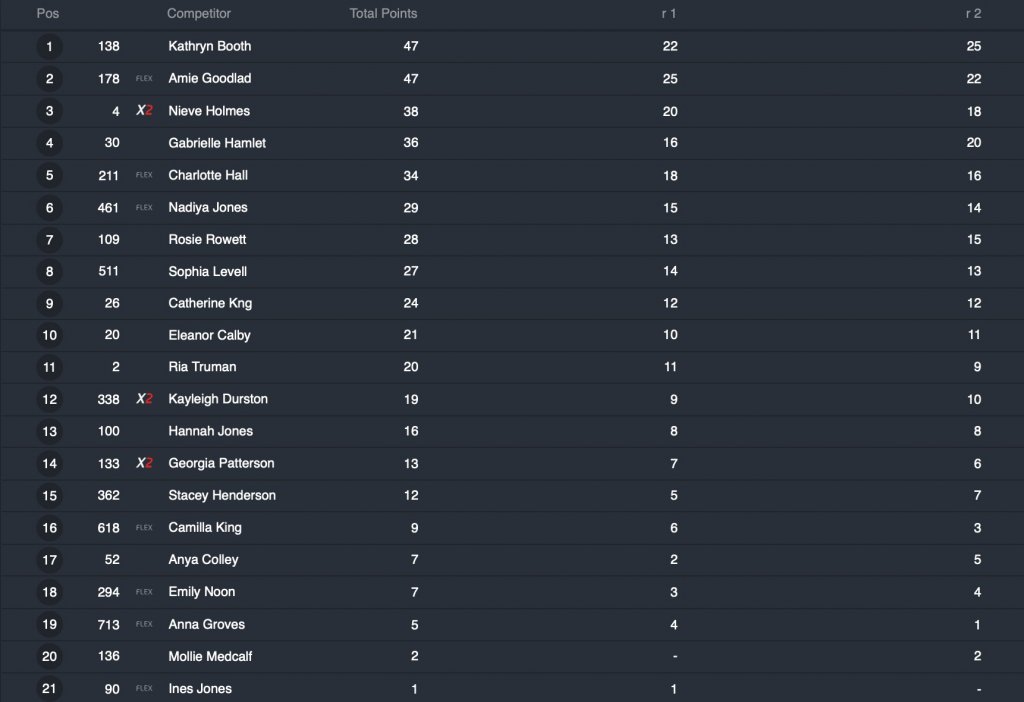Select competitor Gabrielle Hamlet
The image size is (1024, 702).
coord(217,143)
